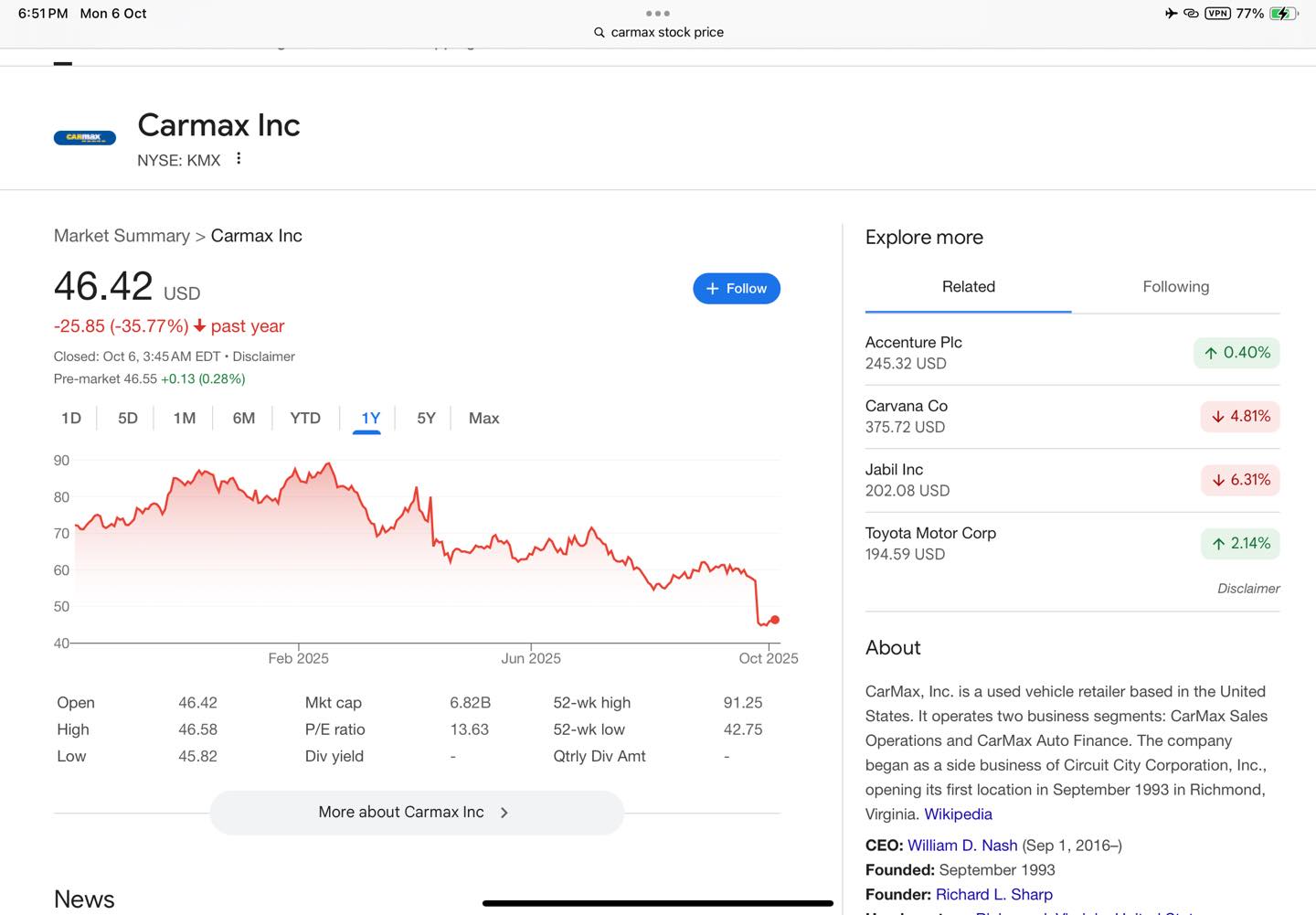This screenshot has height=915, width=1316.
Task: Switch to the Following tab
Action: coord(1175,287)
